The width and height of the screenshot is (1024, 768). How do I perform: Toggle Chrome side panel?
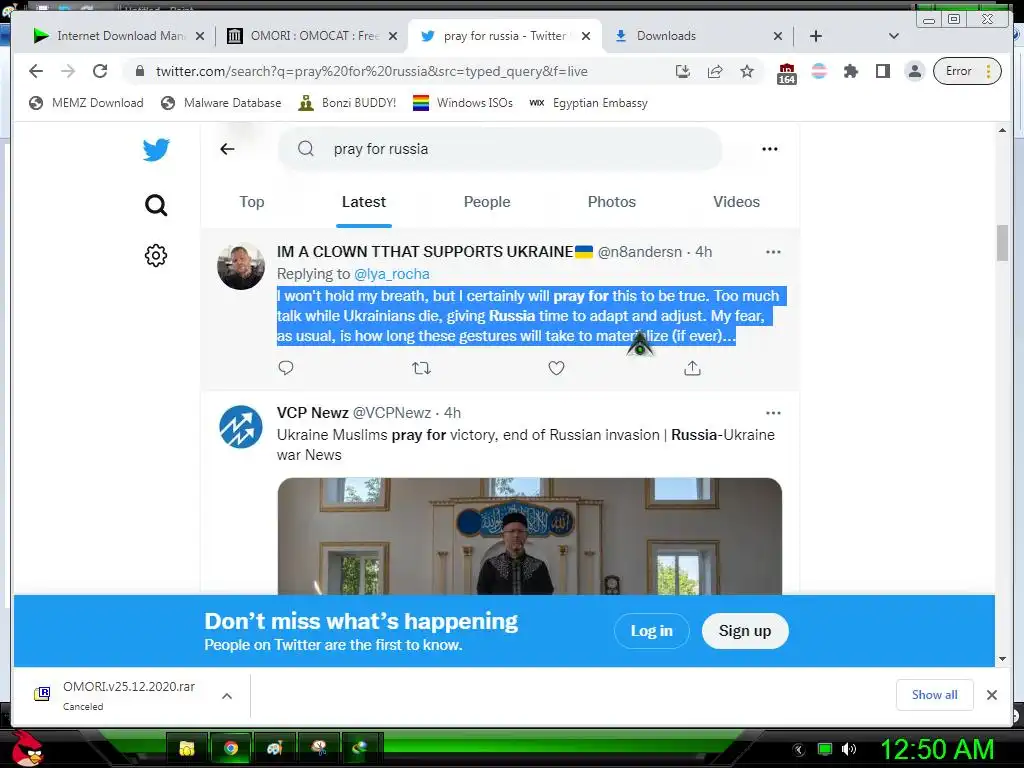pos(883,71)
